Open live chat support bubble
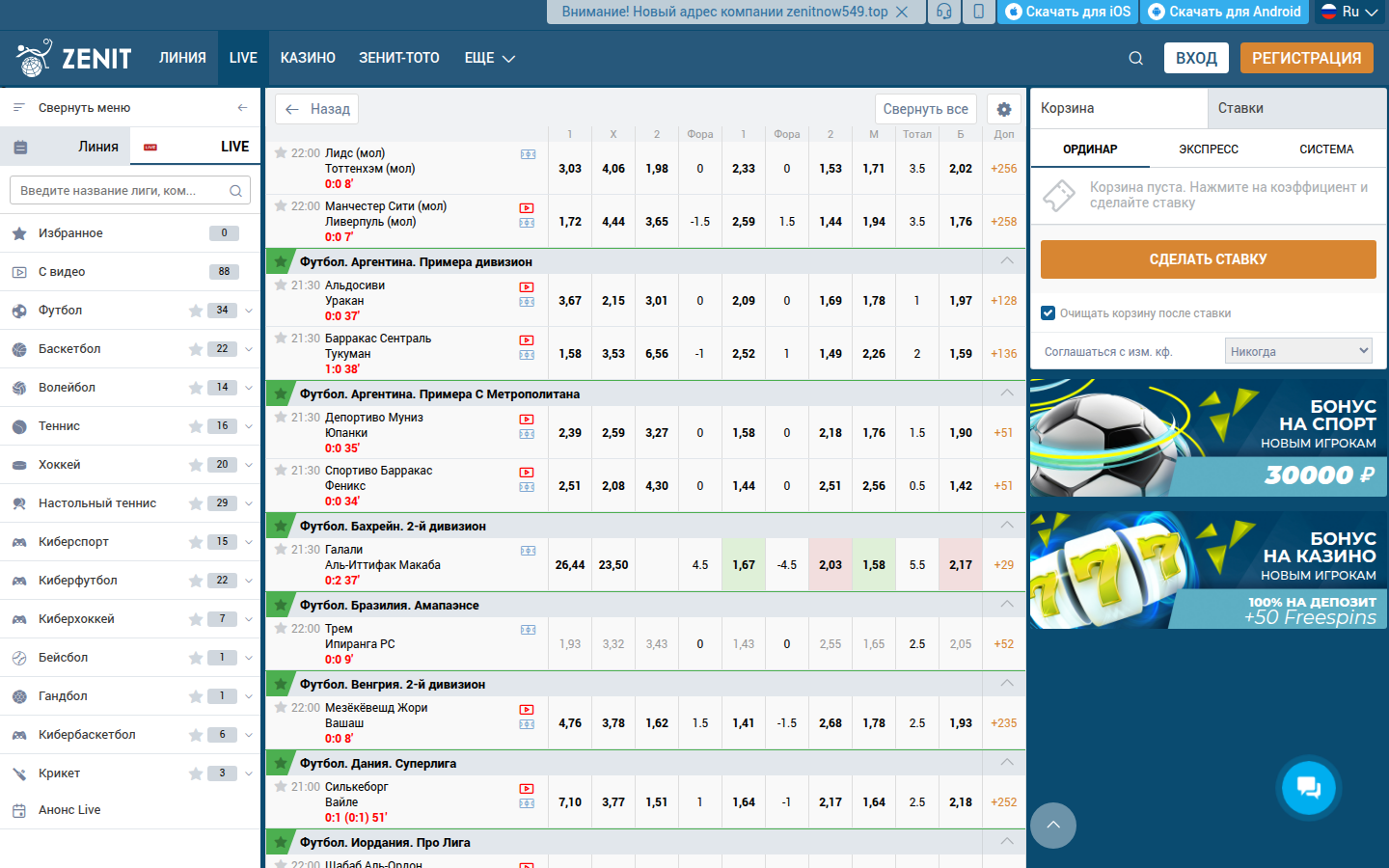Viewport: 1389px width, 868px height. tap(1309, 787)
